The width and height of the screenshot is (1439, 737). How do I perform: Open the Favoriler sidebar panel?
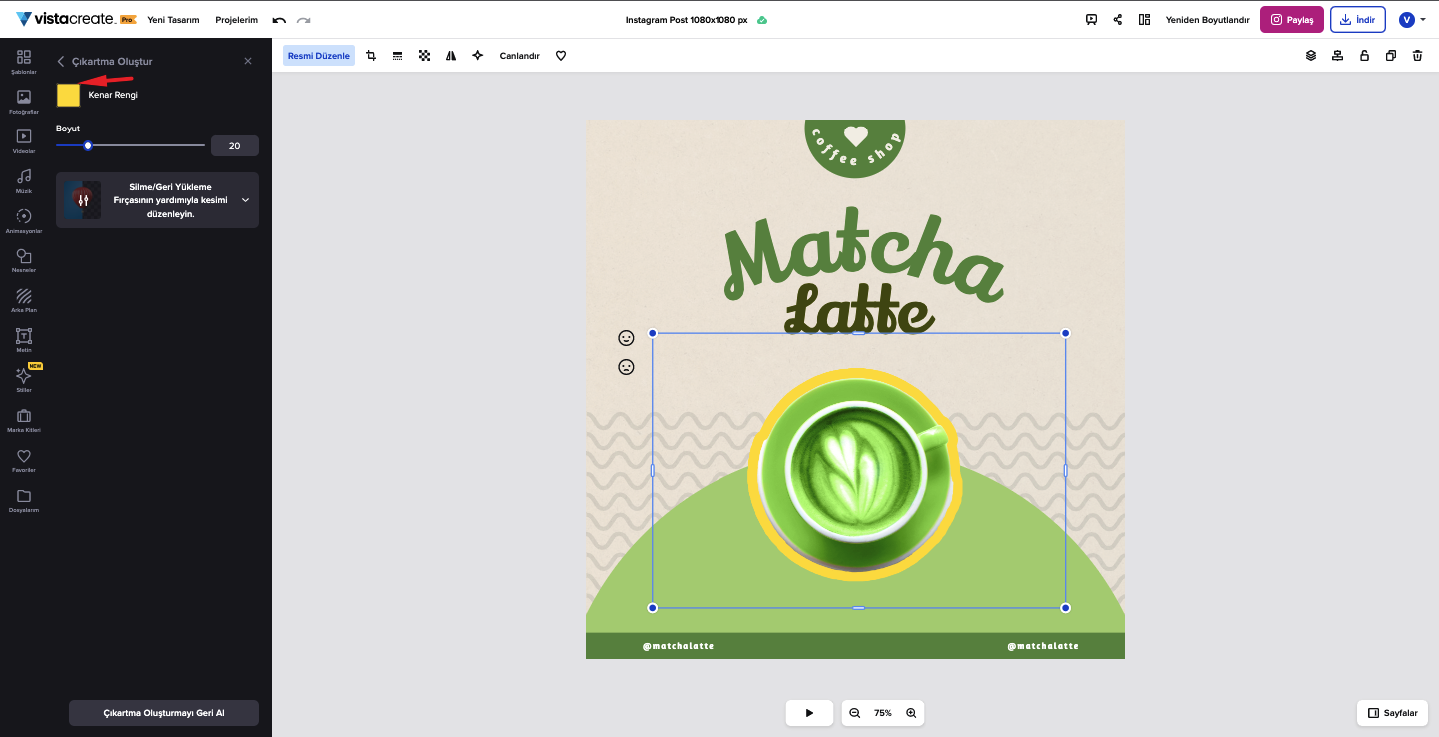(24, 460)
